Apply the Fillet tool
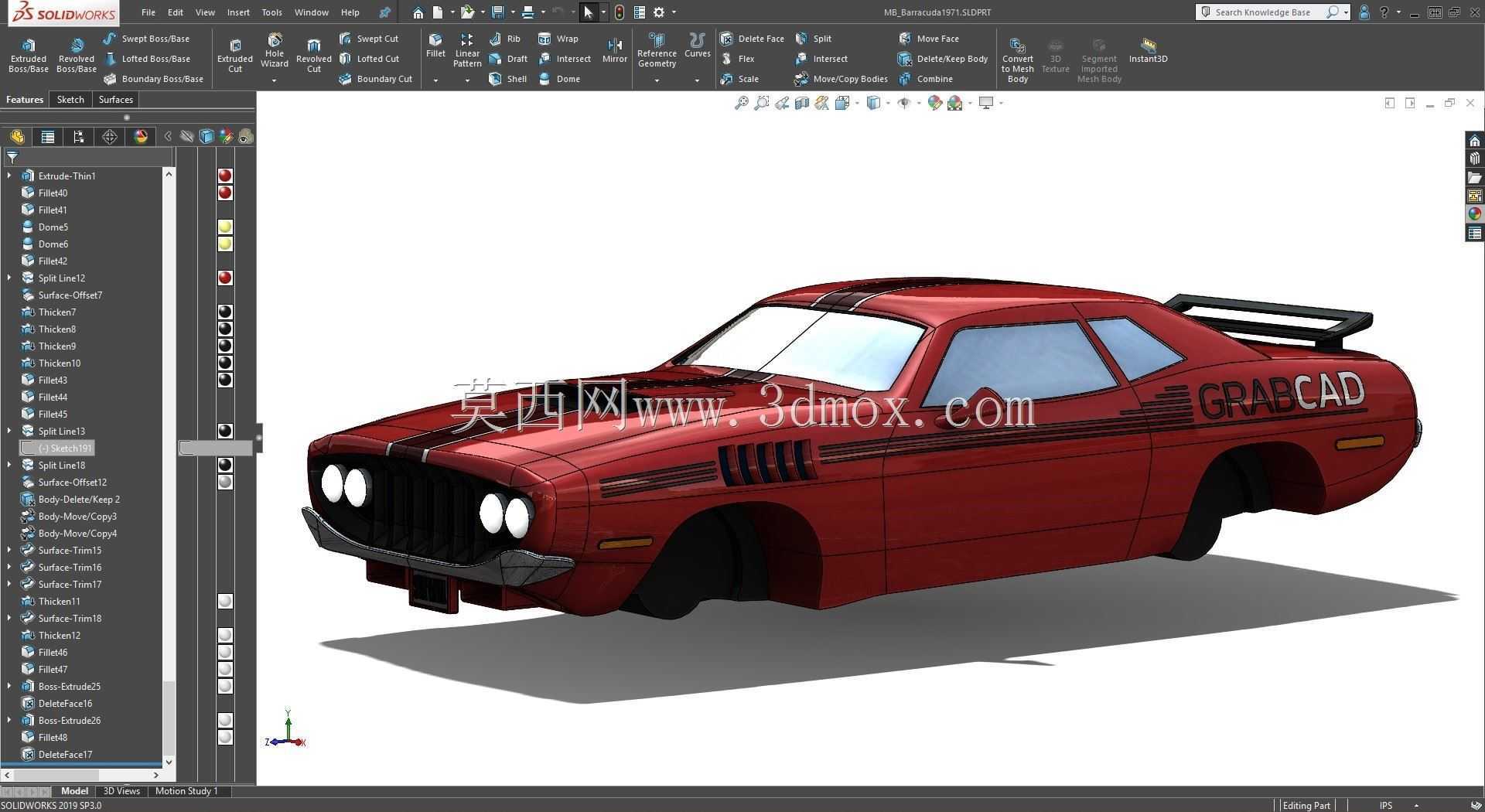 point(435,46)
